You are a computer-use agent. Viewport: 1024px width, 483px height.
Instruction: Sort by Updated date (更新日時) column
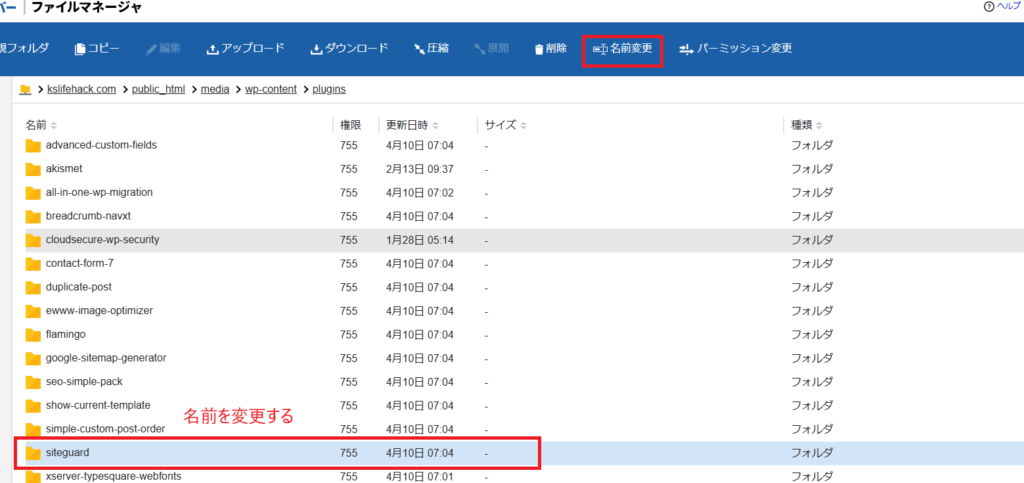(x=412, y=125)
